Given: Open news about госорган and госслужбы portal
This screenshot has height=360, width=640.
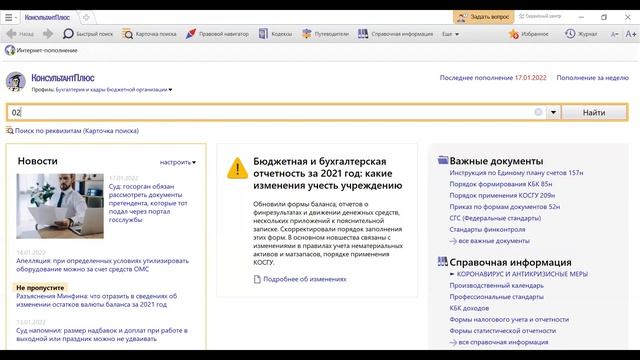Looking at the screenshot, I should pyautogui.click(x=148, y=203).
